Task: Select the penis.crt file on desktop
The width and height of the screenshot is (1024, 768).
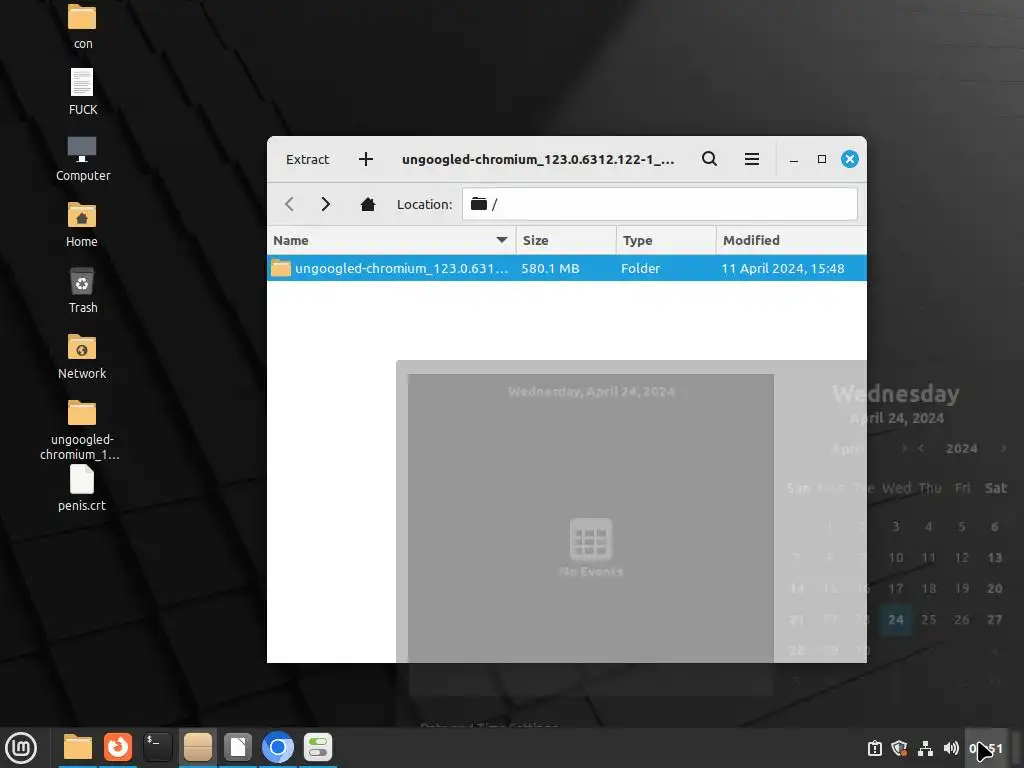Action: (82, 488)
